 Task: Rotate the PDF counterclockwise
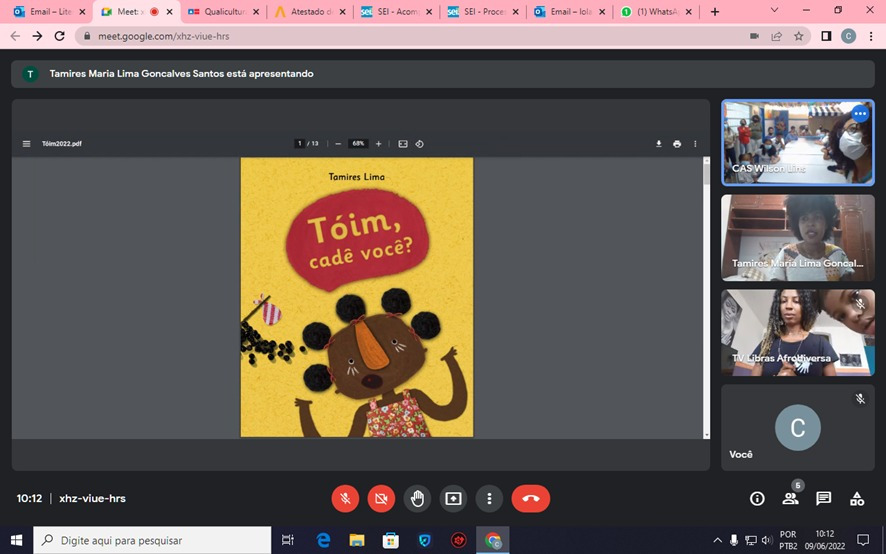(x=419, y=144)
